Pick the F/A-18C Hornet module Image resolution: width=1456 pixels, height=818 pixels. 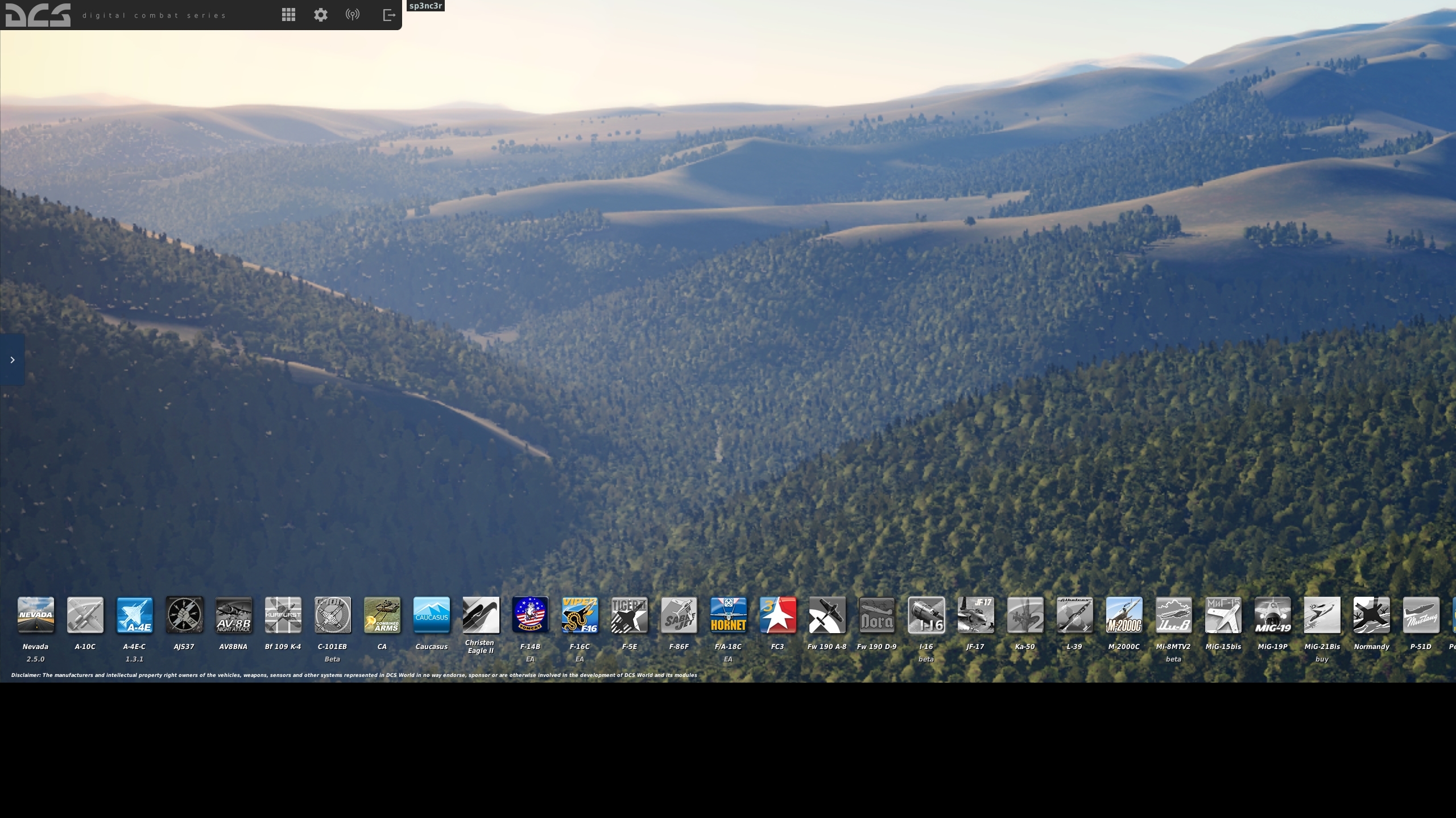728,614
